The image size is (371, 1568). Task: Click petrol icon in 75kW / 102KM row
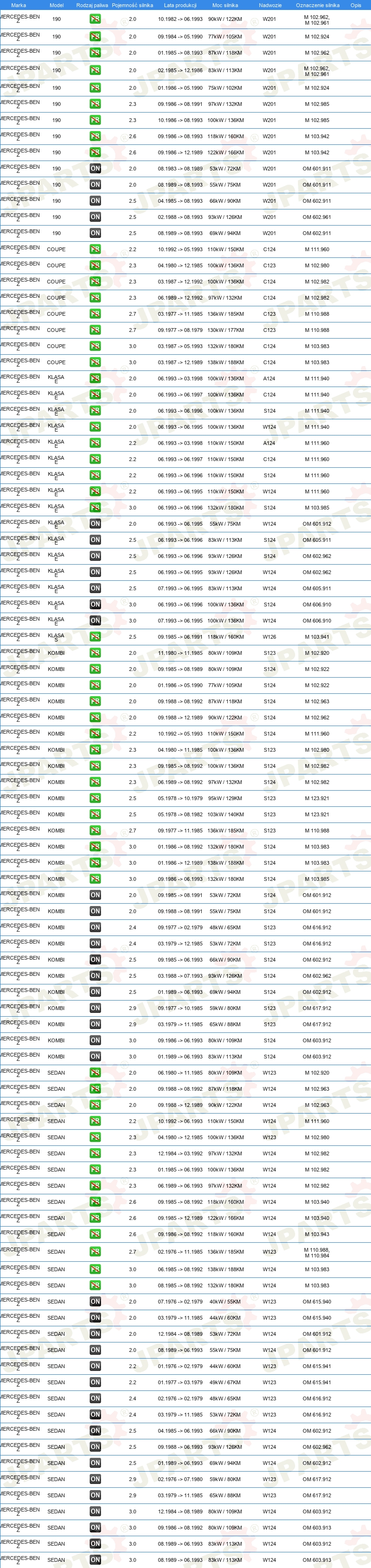(x=95, y=88)
